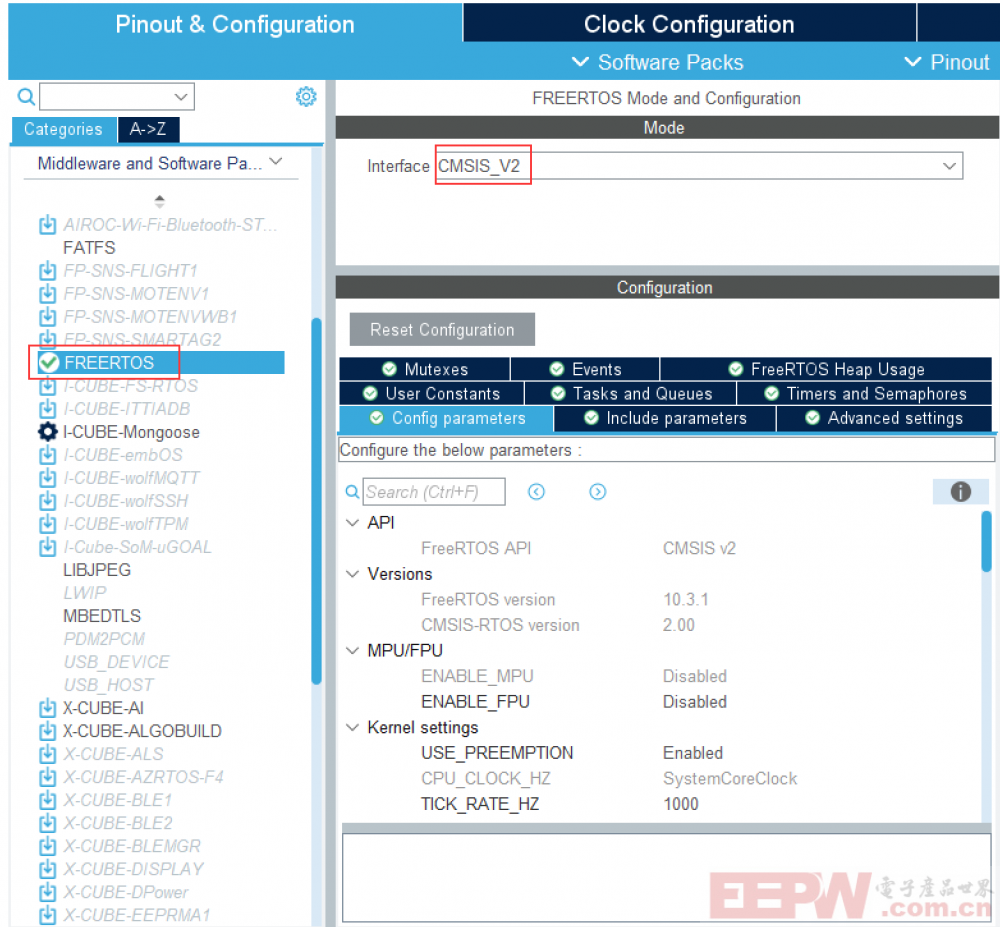Open the Events tab
The image size is (1000, 927).
coord(585,369)
